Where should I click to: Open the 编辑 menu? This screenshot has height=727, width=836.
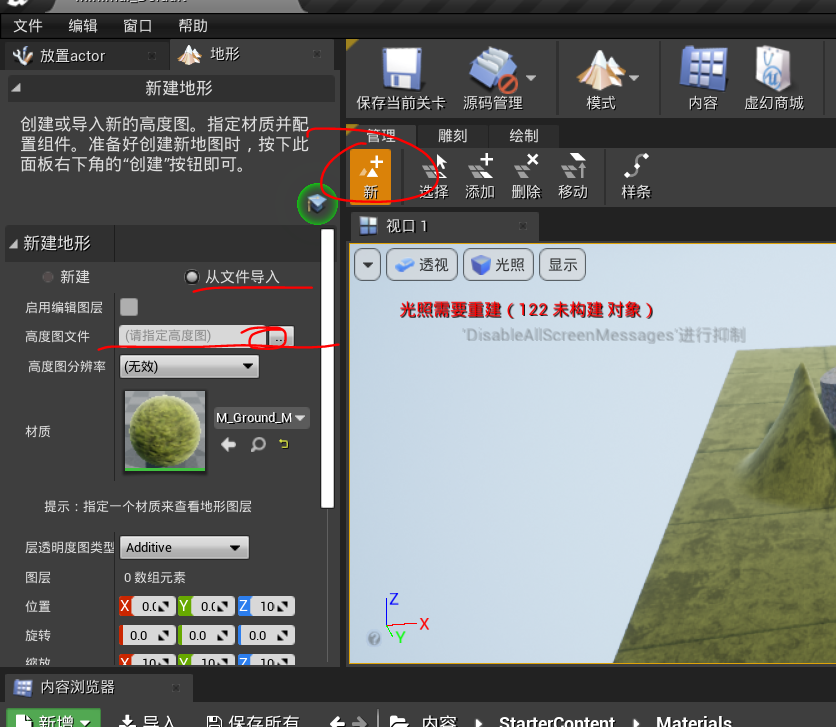(83, 26)
